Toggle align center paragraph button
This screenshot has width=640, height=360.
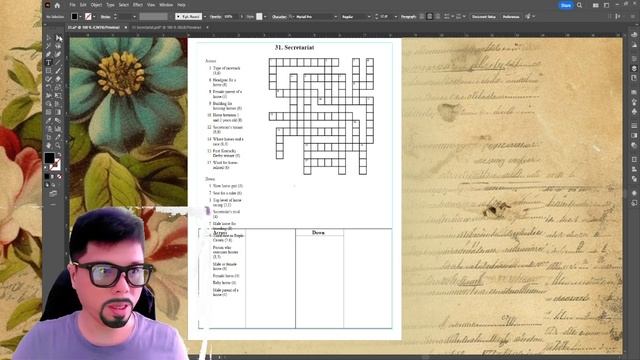(x=430, y=17)
